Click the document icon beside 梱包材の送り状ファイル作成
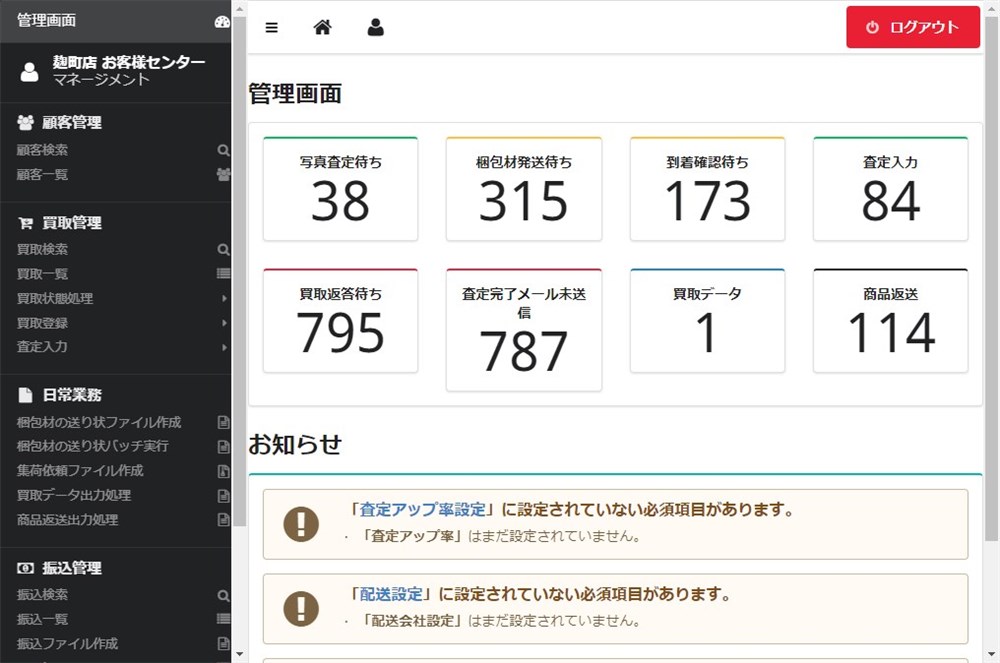The height and width of the screenshot is (663, 1000). pyautogui.click(x=222, y=422)
